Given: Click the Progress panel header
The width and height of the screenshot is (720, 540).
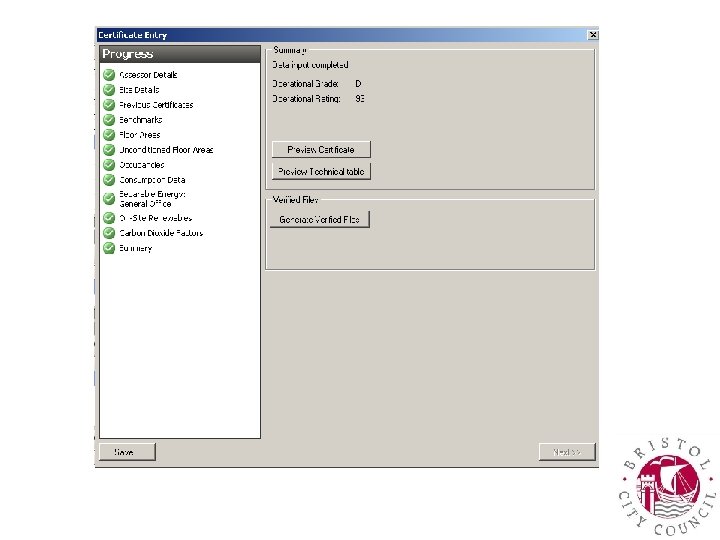Looking at the screenshot, I should [x=180, y=54].
